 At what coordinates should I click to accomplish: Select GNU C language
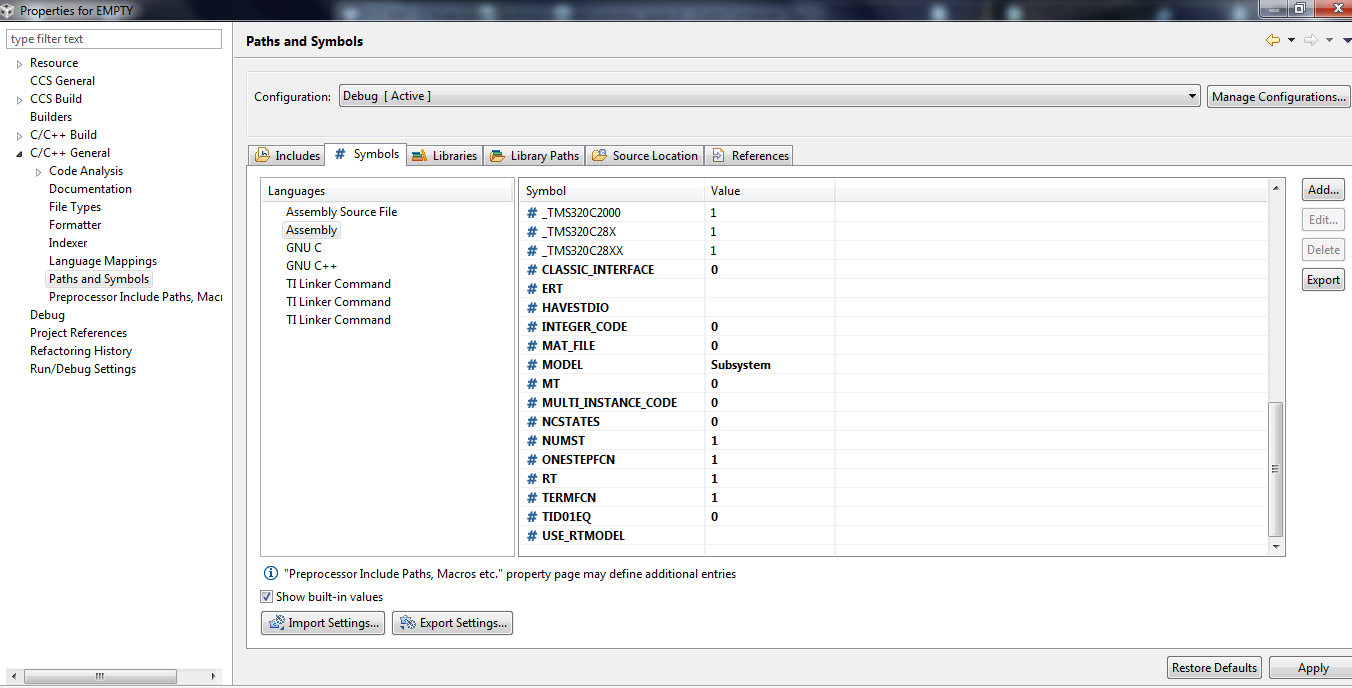point(304,248)
